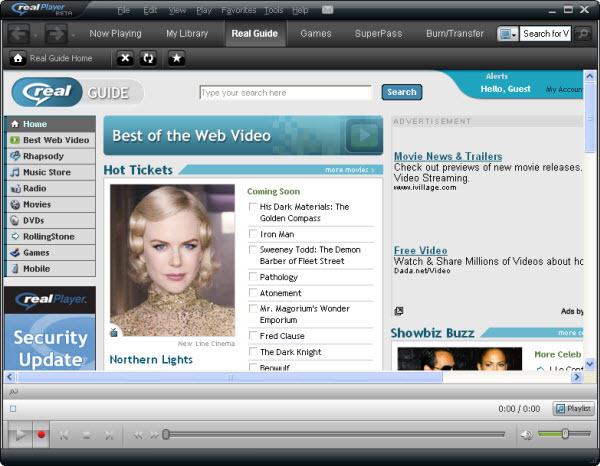
Task: Click the Radio sidebar icon
Action: [15, 188]
